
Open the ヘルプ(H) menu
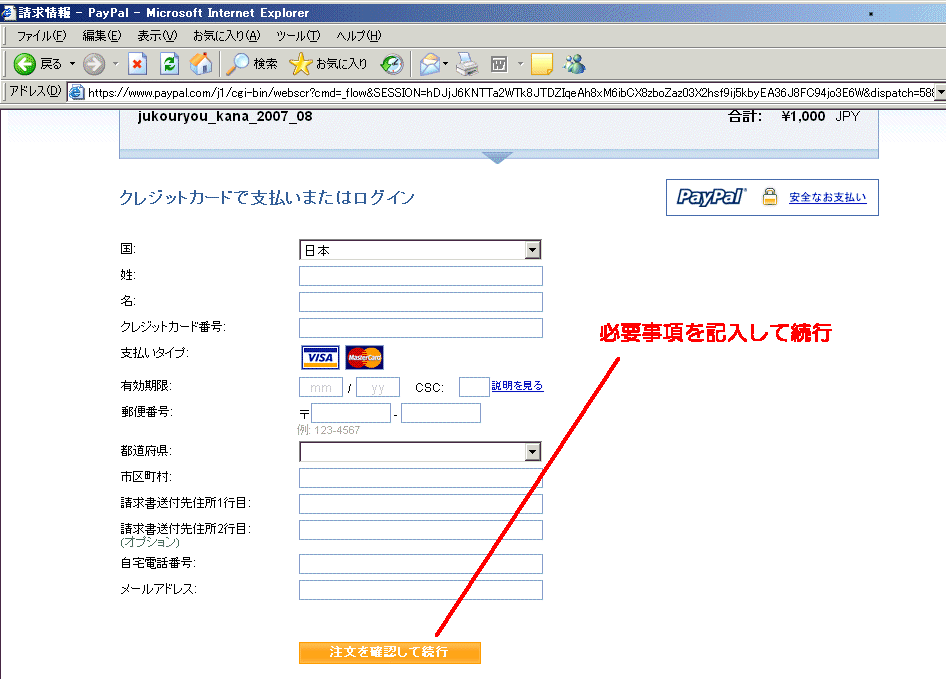(x=359, y=36)
